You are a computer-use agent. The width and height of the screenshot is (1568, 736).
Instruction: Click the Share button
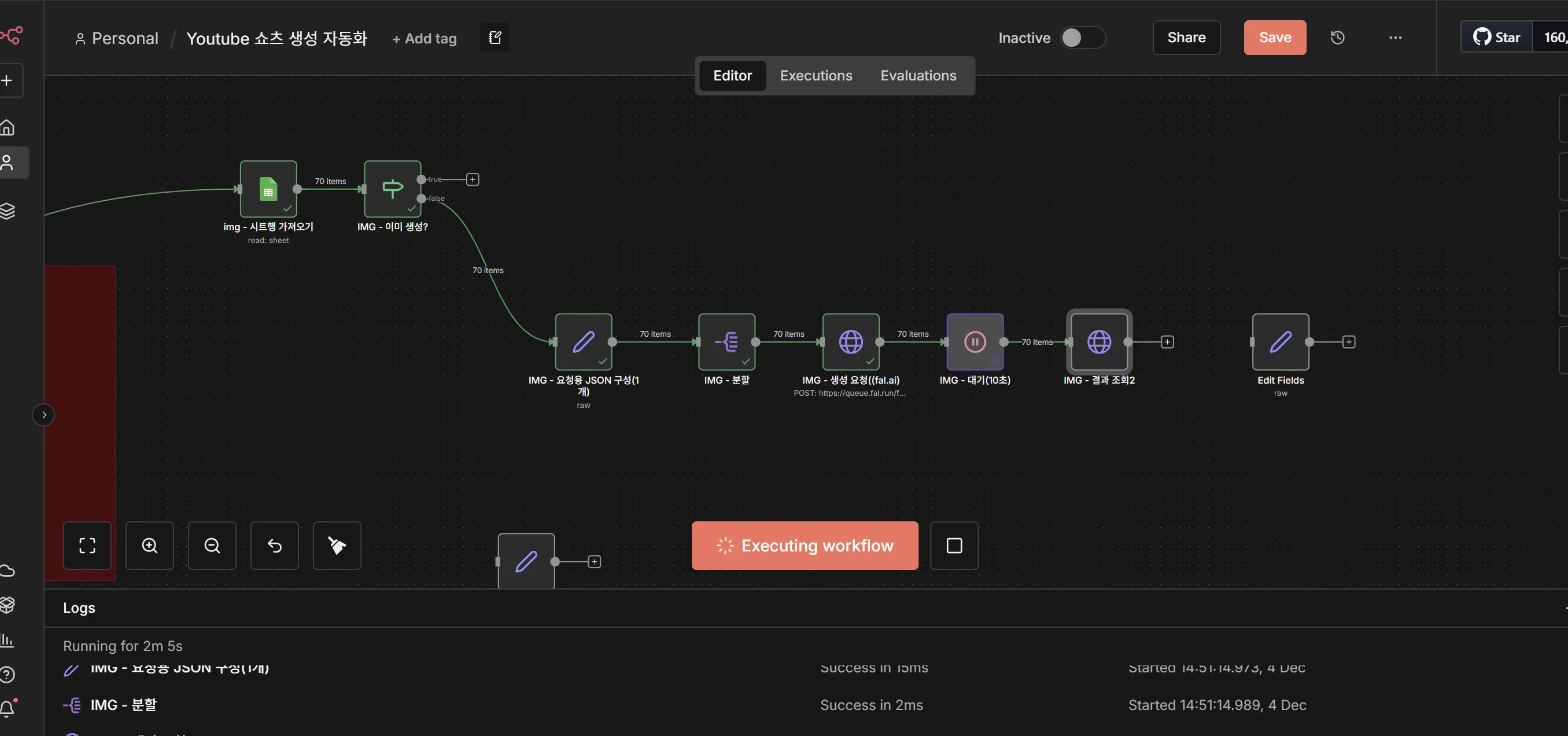(x=1186, y=38)
